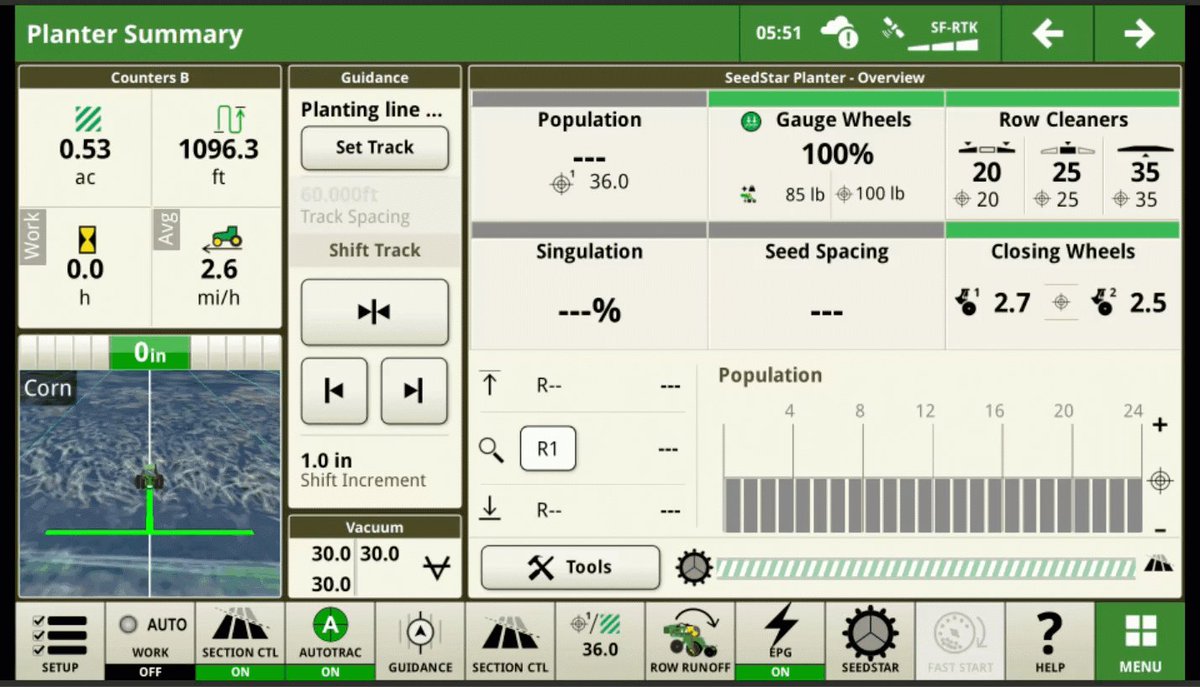Viewport: 1200px width, 687px height.
Task: Tap the Guidance panel header
Action: point(374,77)
